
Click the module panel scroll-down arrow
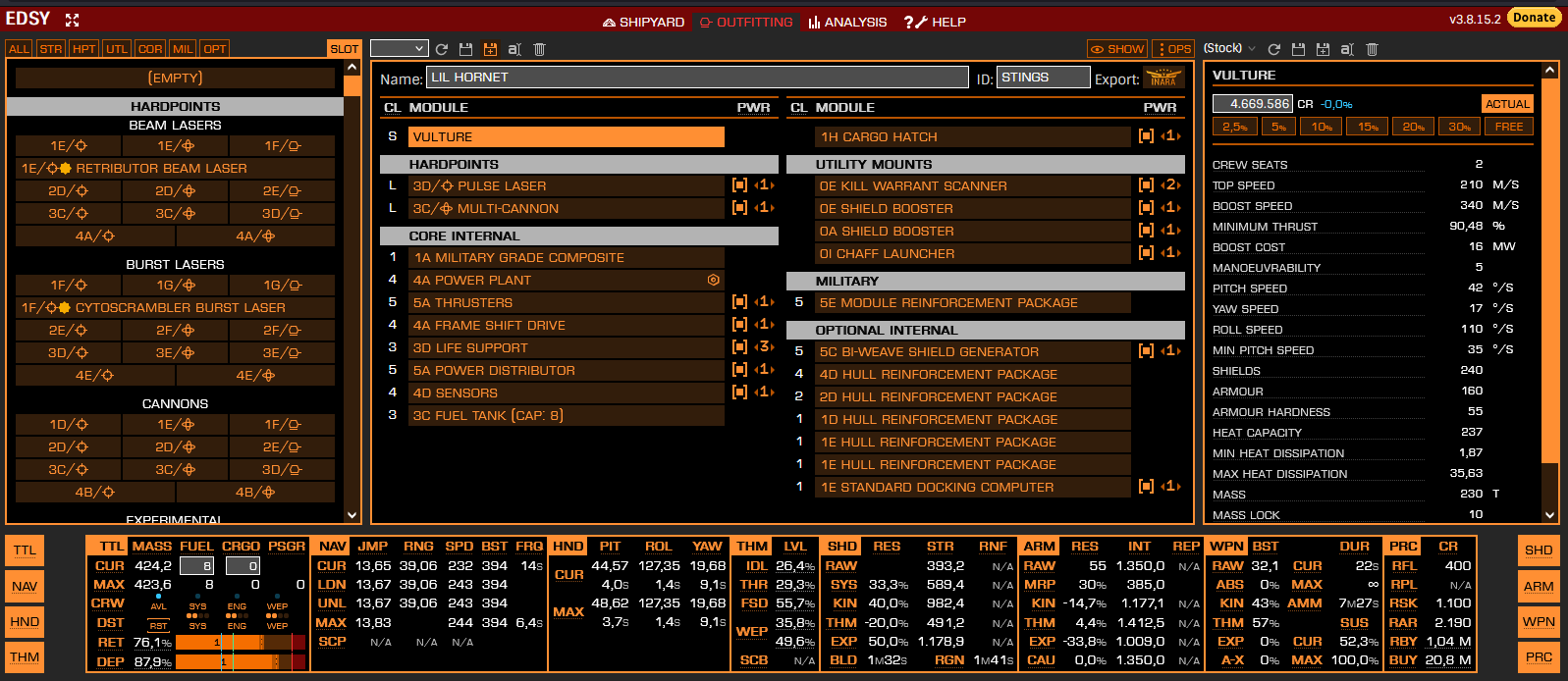click(352, 514)
